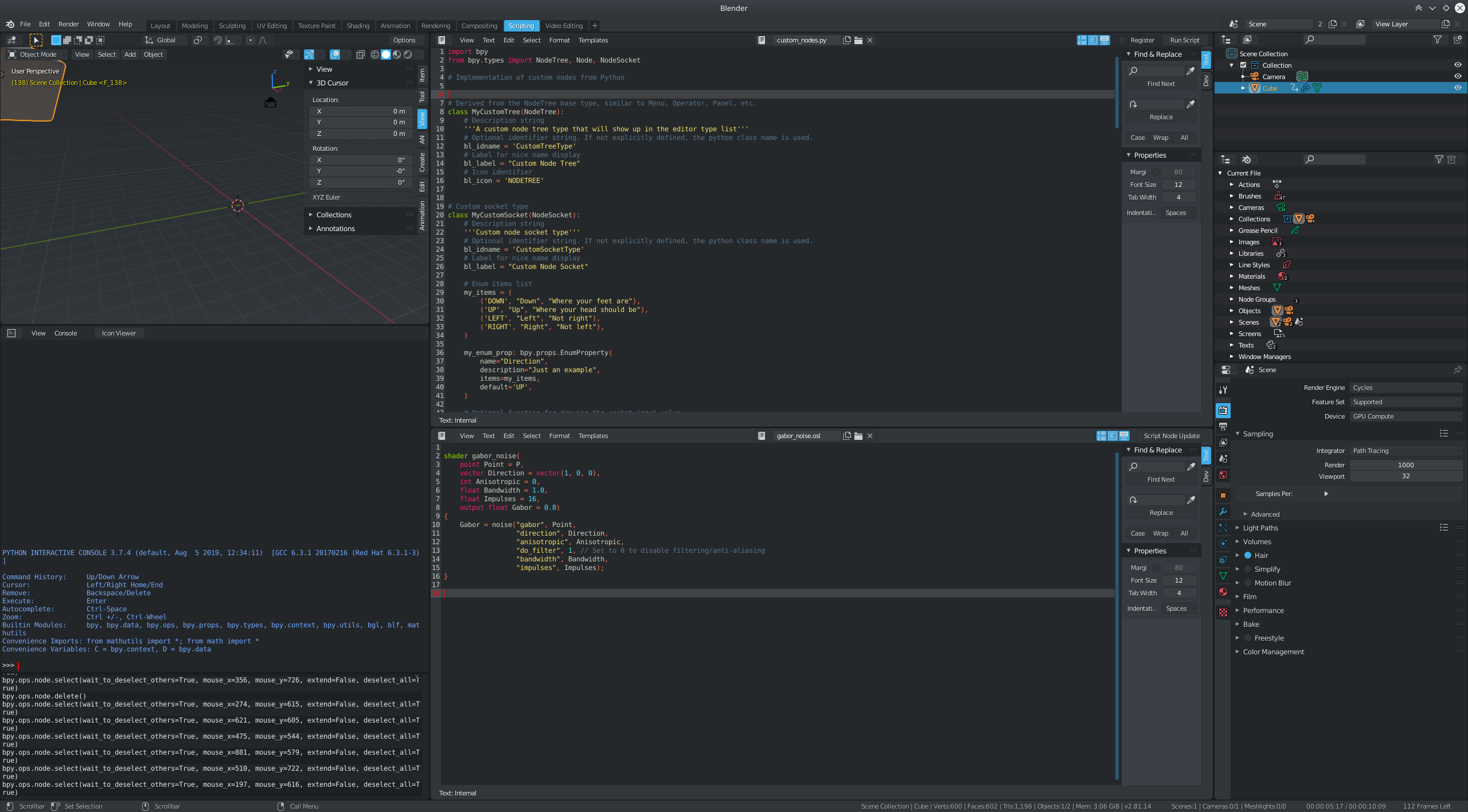Open file folder icon for custom_nodes.py
The height and width of the screenshot is (812, 1468).
858,40
